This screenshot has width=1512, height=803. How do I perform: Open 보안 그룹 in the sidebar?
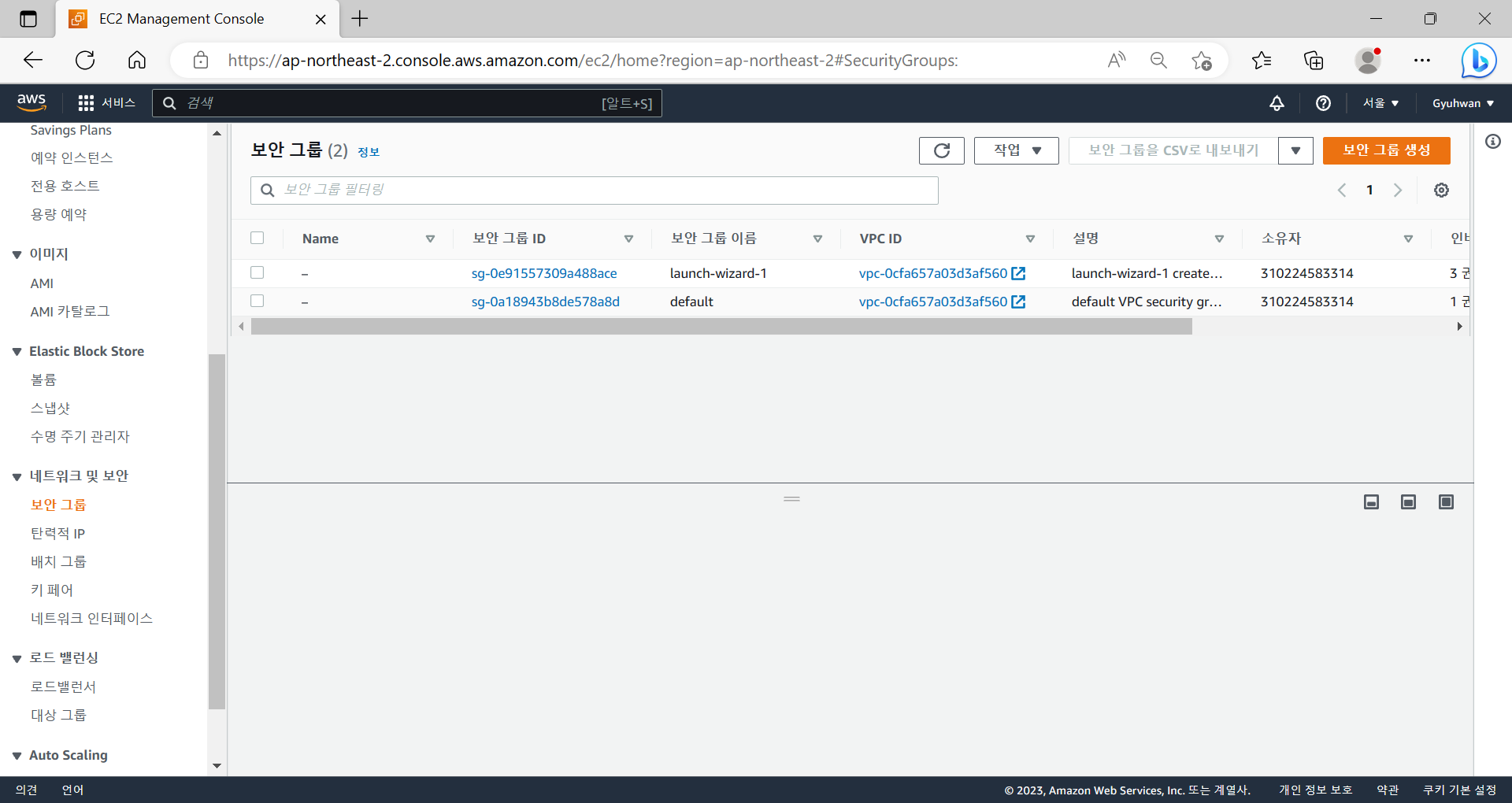tap(58, 505)
